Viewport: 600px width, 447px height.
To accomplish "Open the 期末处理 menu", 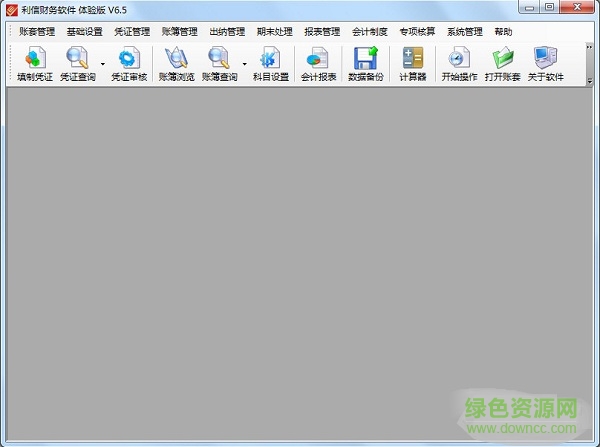I will [x=274, y=32].
